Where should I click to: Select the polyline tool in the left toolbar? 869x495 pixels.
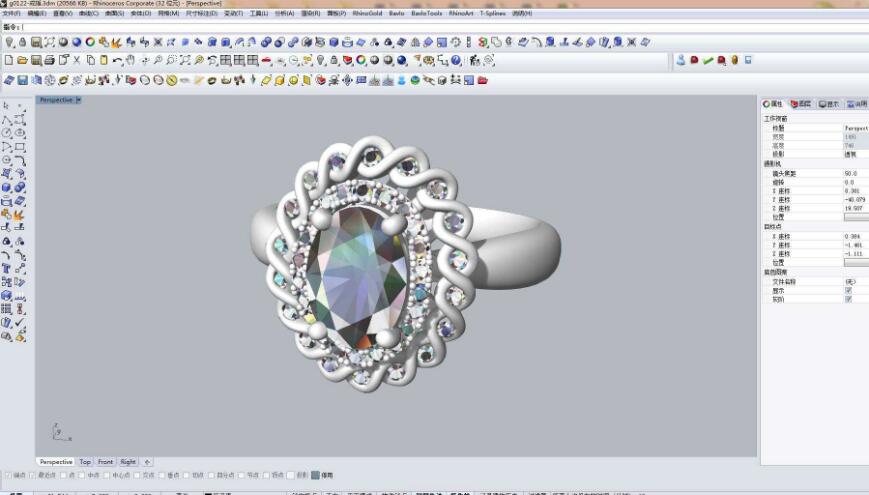[x=7, y=119]
